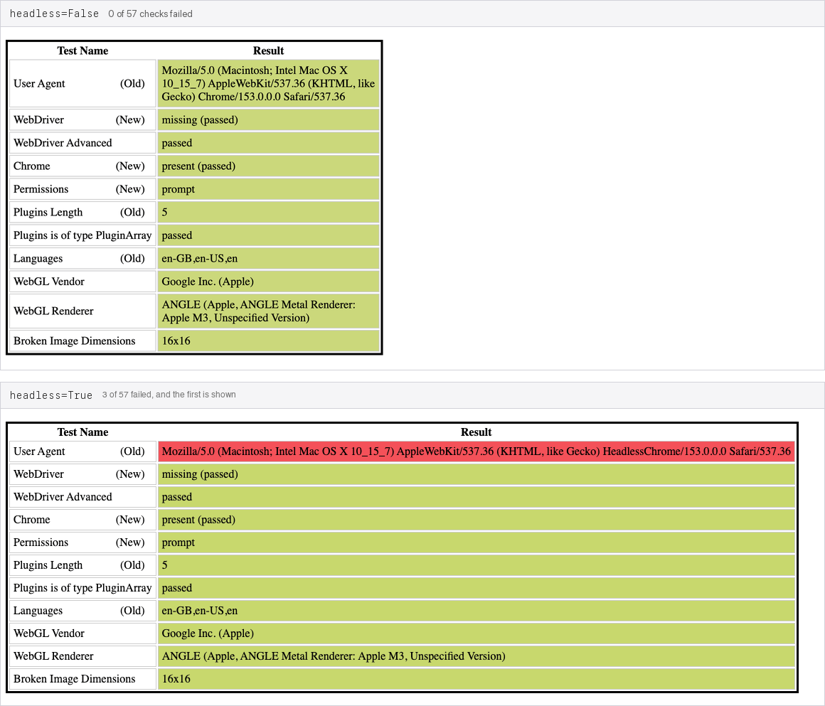
Task: Click 'prompt' result in headless=False table
Action: point(268,189)
